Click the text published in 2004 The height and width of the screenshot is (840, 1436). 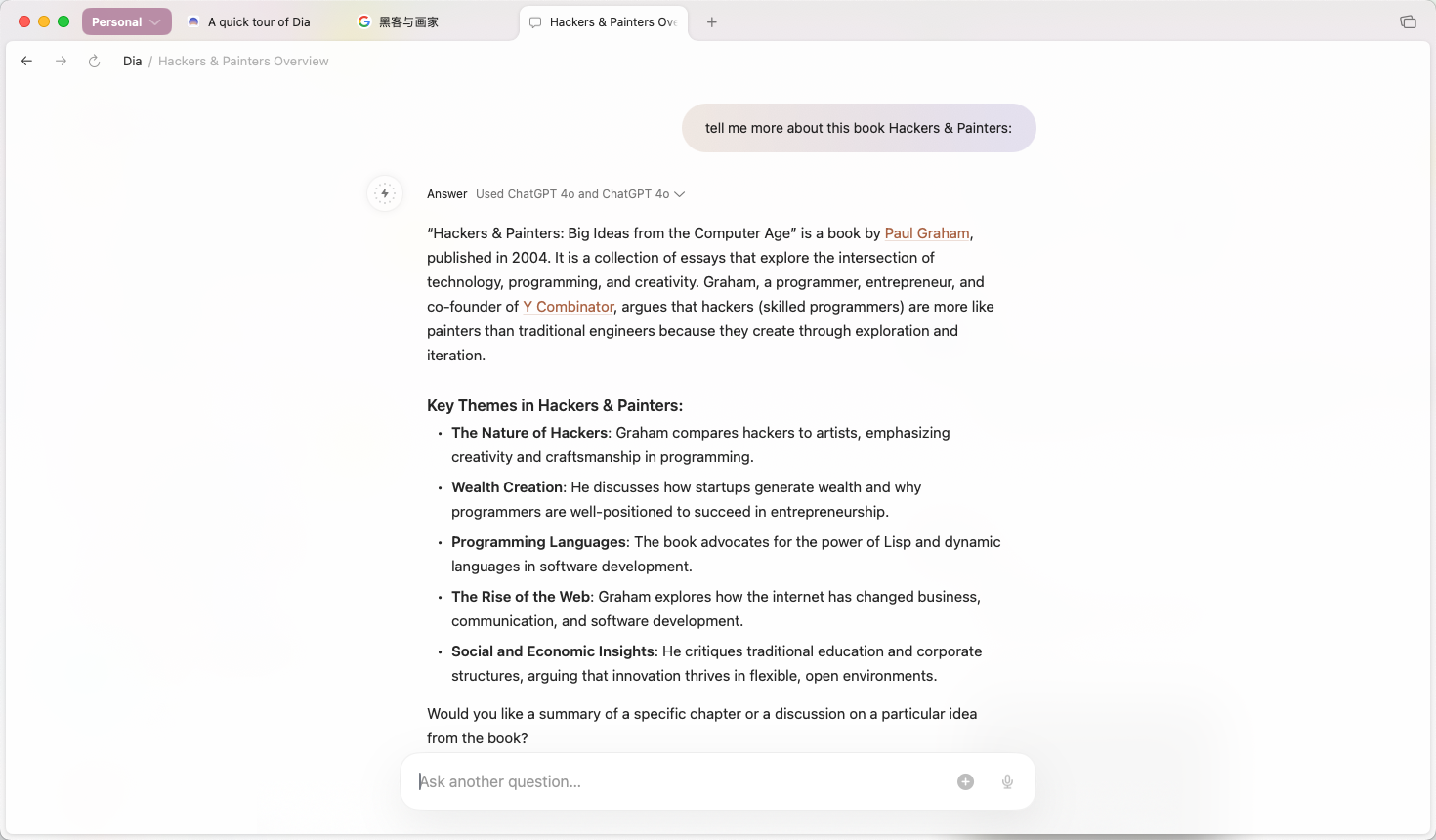[x=488, y=258]
